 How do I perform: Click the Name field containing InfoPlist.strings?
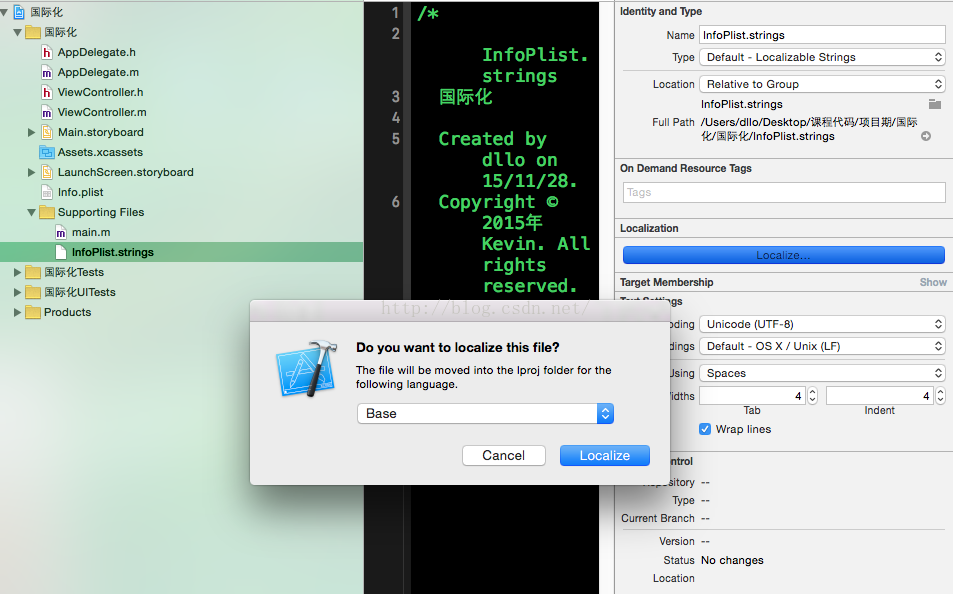pyautogui.click(x=822, y=35)
